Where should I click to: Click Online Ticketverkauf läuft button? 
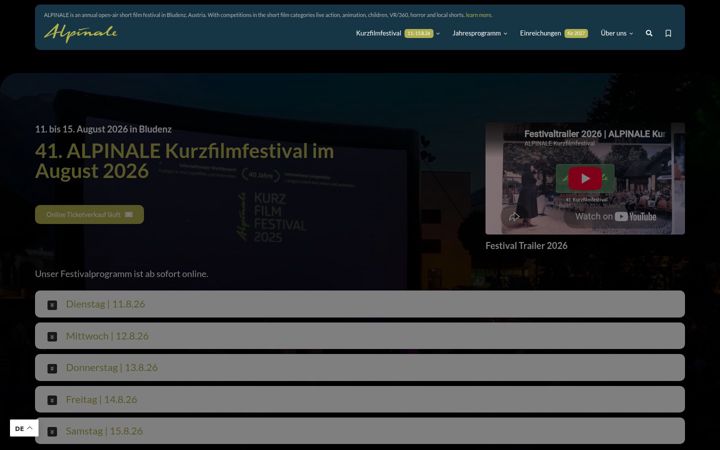pyautogui.click(x=90, y=214)
